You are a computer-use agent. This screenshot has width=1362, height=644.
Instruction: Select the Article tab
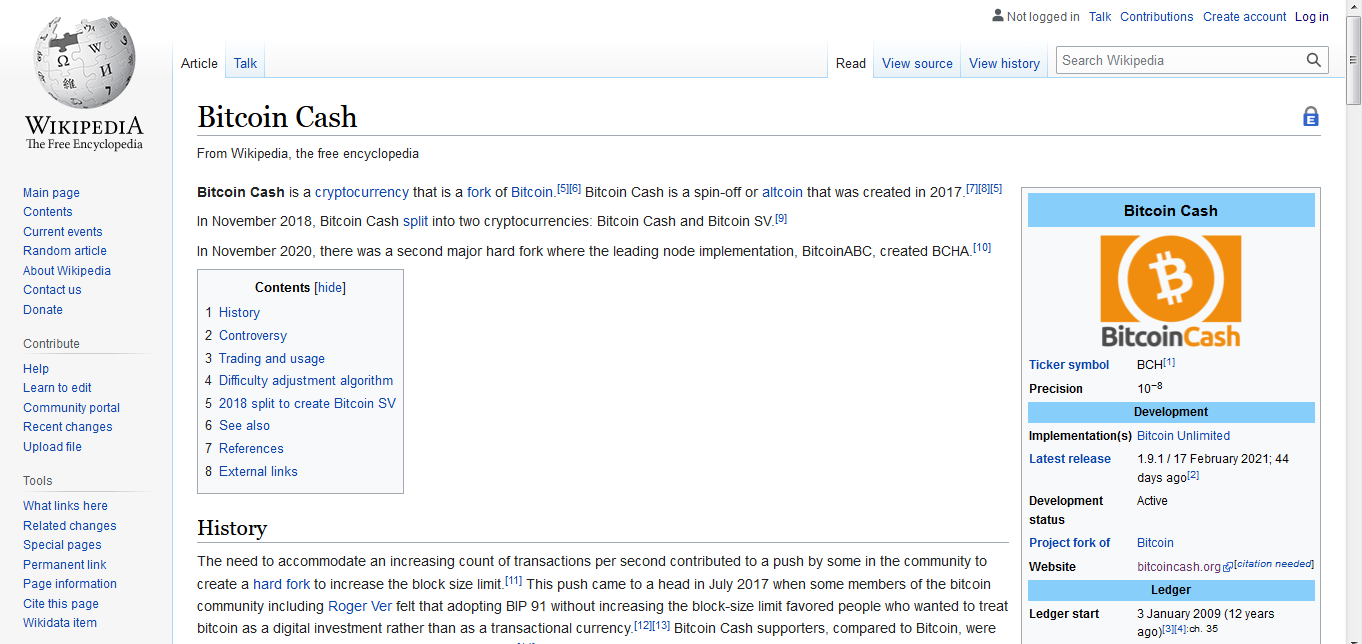click(199, 63)
